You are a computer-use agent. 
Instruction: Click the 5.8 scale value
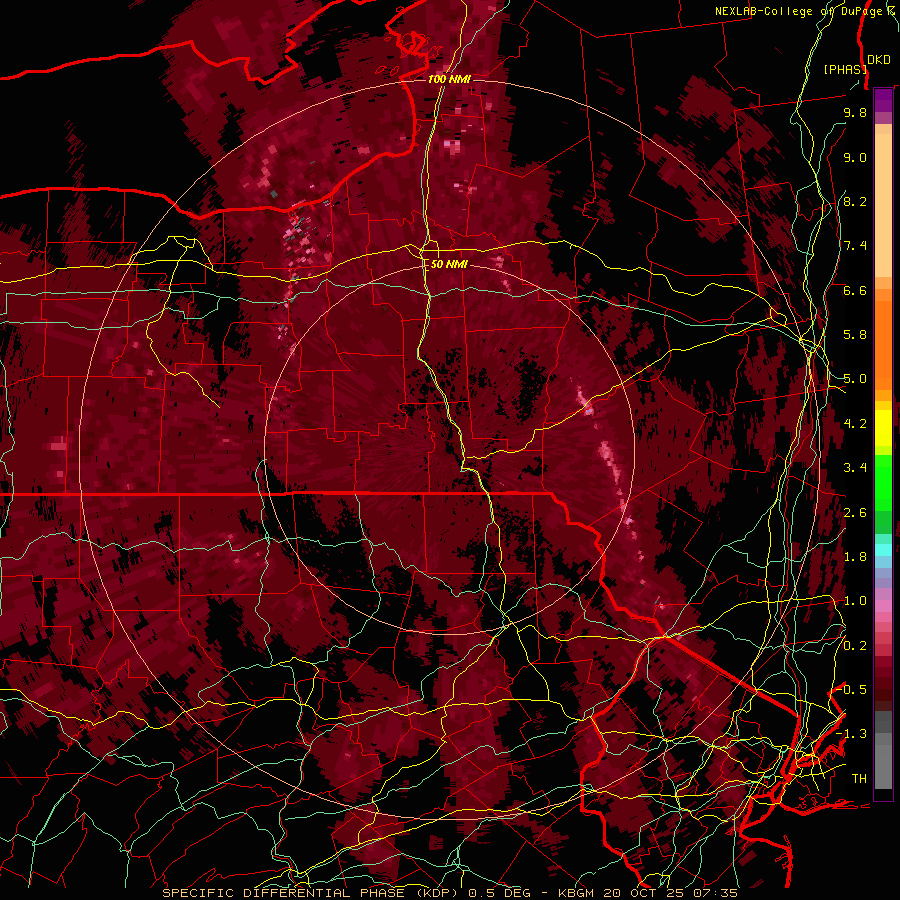click(855, 335)
